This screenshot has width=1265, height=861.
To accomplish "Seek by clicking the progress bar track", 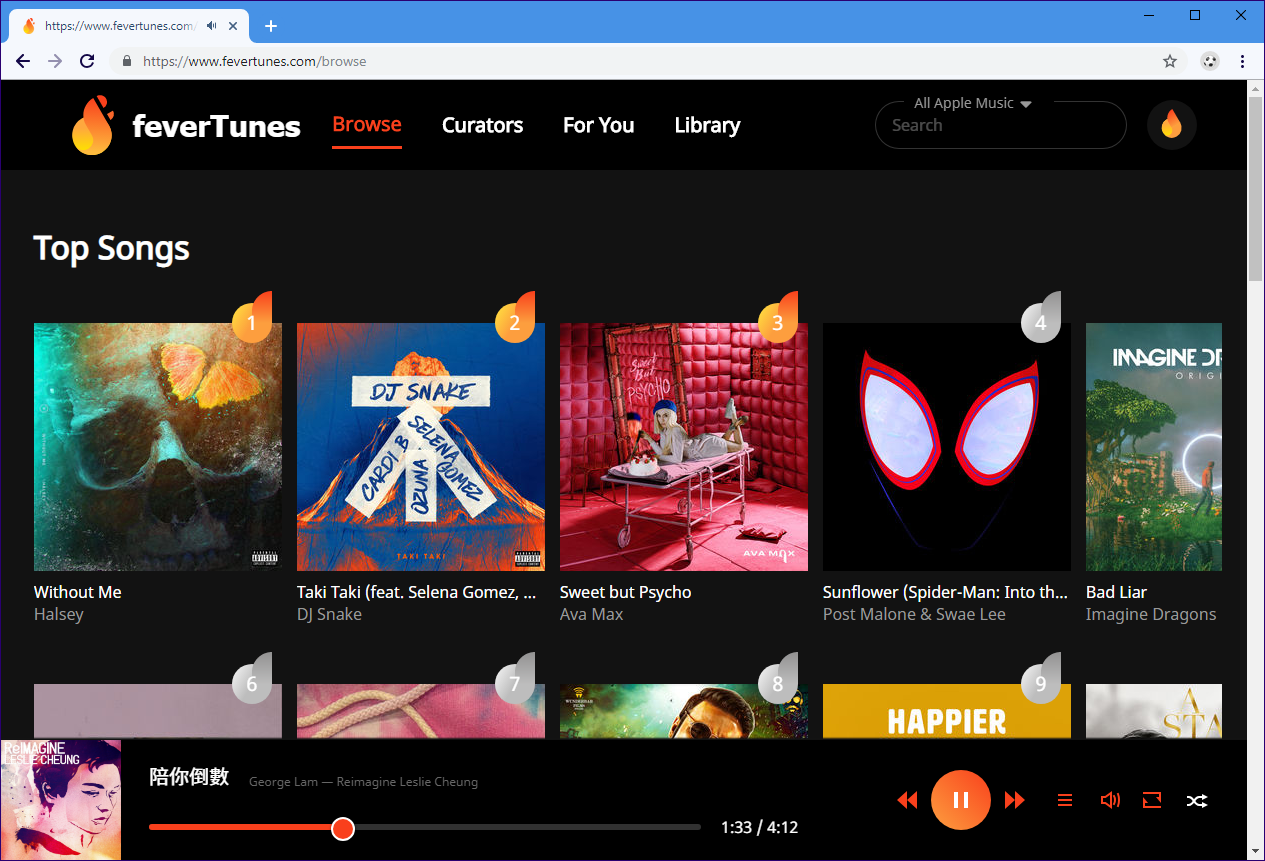I will point(425,828).
